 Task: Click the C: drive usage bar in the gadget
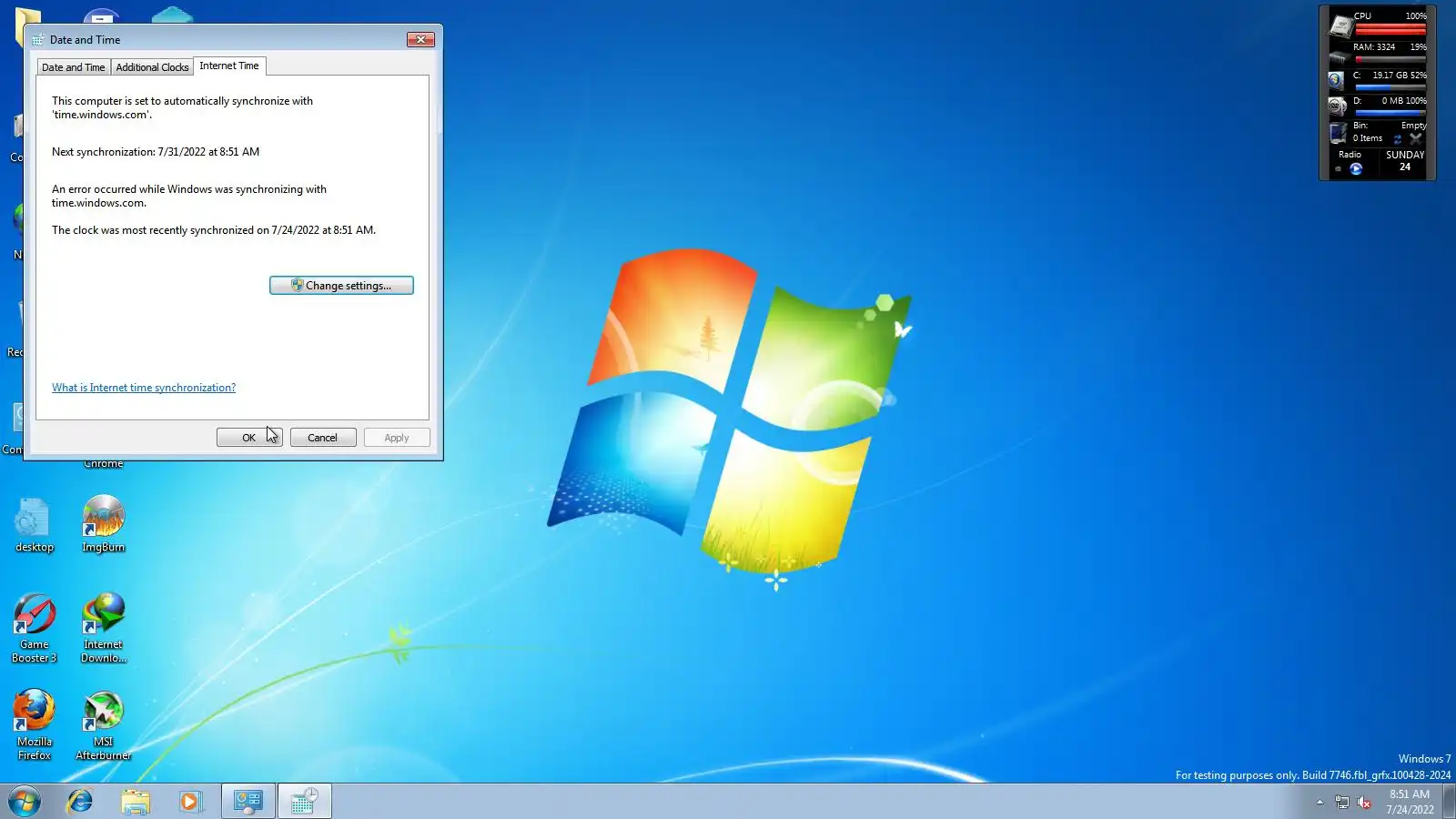1390,87
